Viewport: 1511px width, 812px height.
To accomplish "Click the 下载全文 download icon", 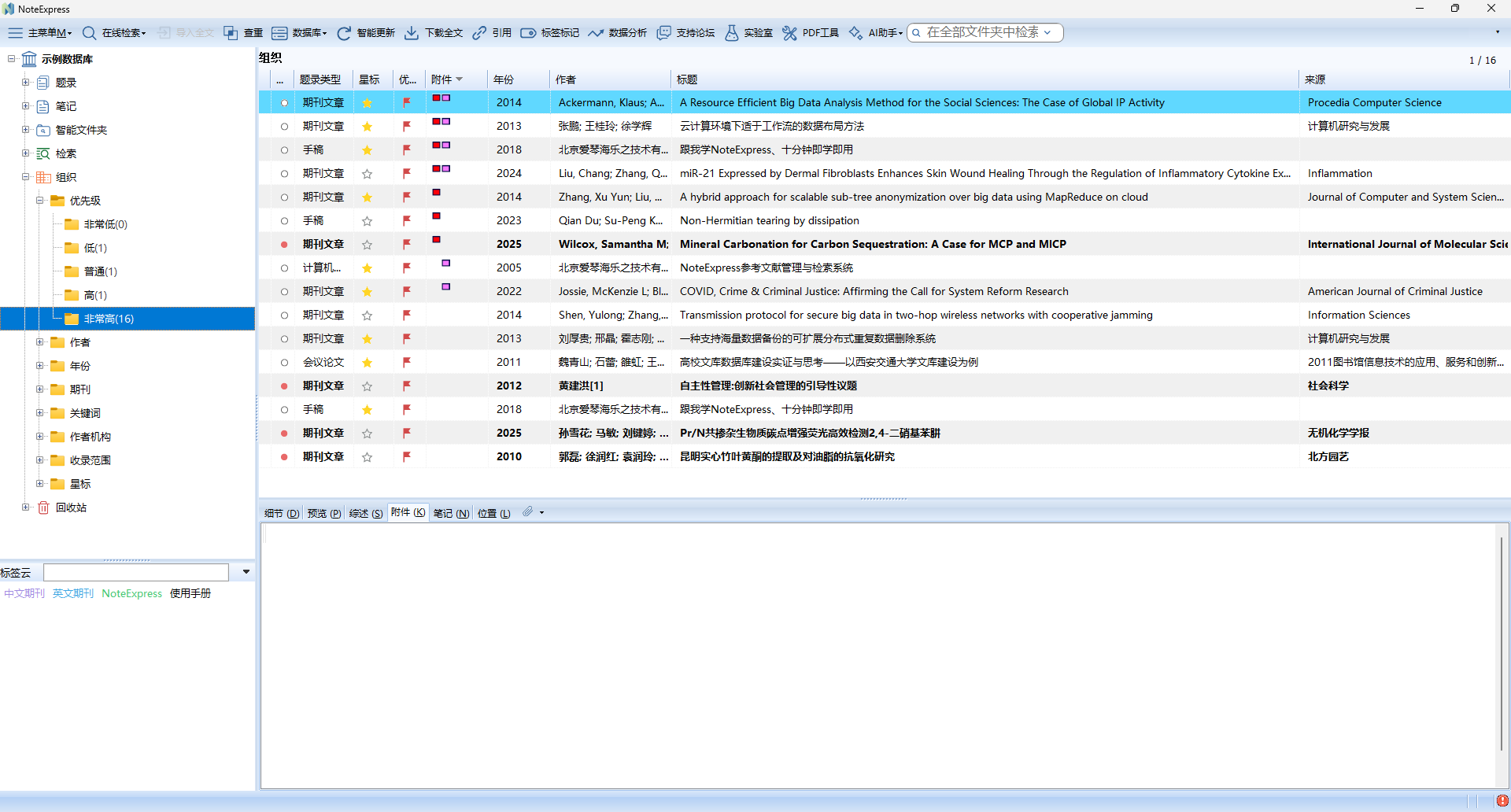I will tap(412, 33).
